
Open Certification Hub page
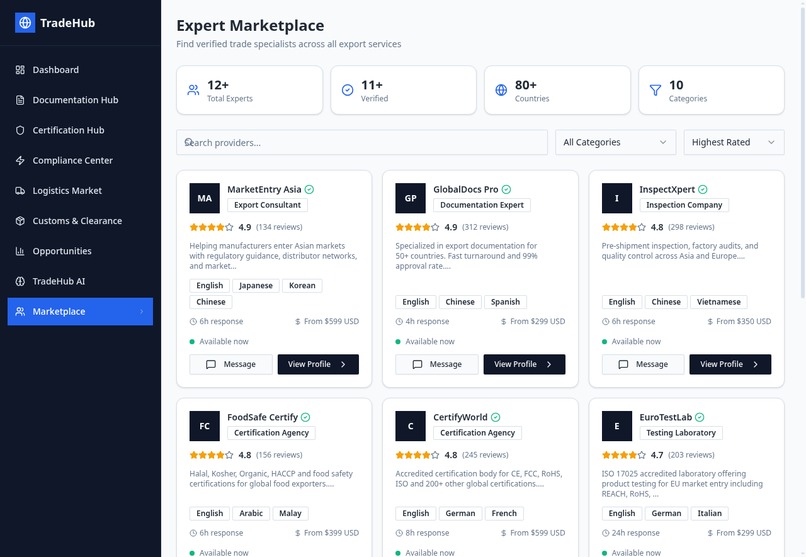[x=80, y=131]
